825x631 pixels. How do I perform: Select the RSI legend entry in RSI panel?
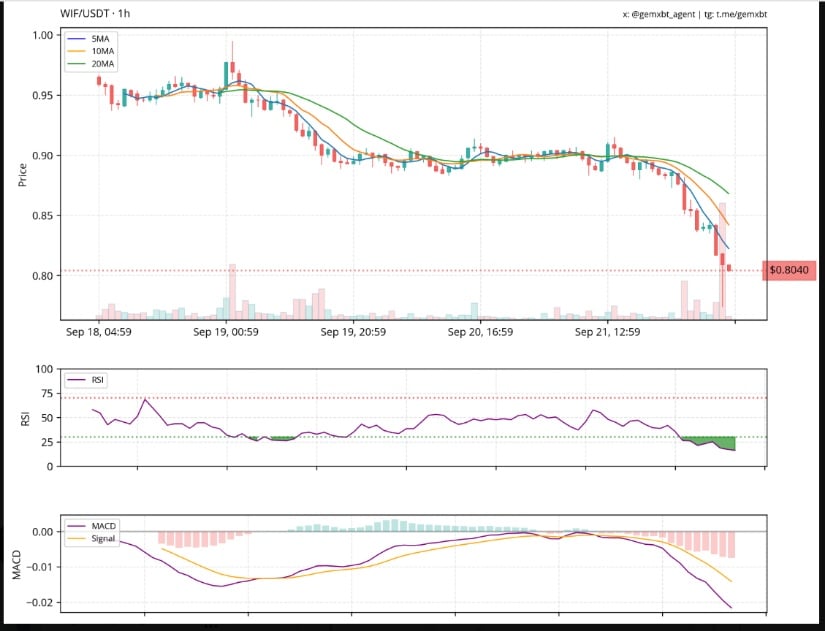[x=86, y=380]
